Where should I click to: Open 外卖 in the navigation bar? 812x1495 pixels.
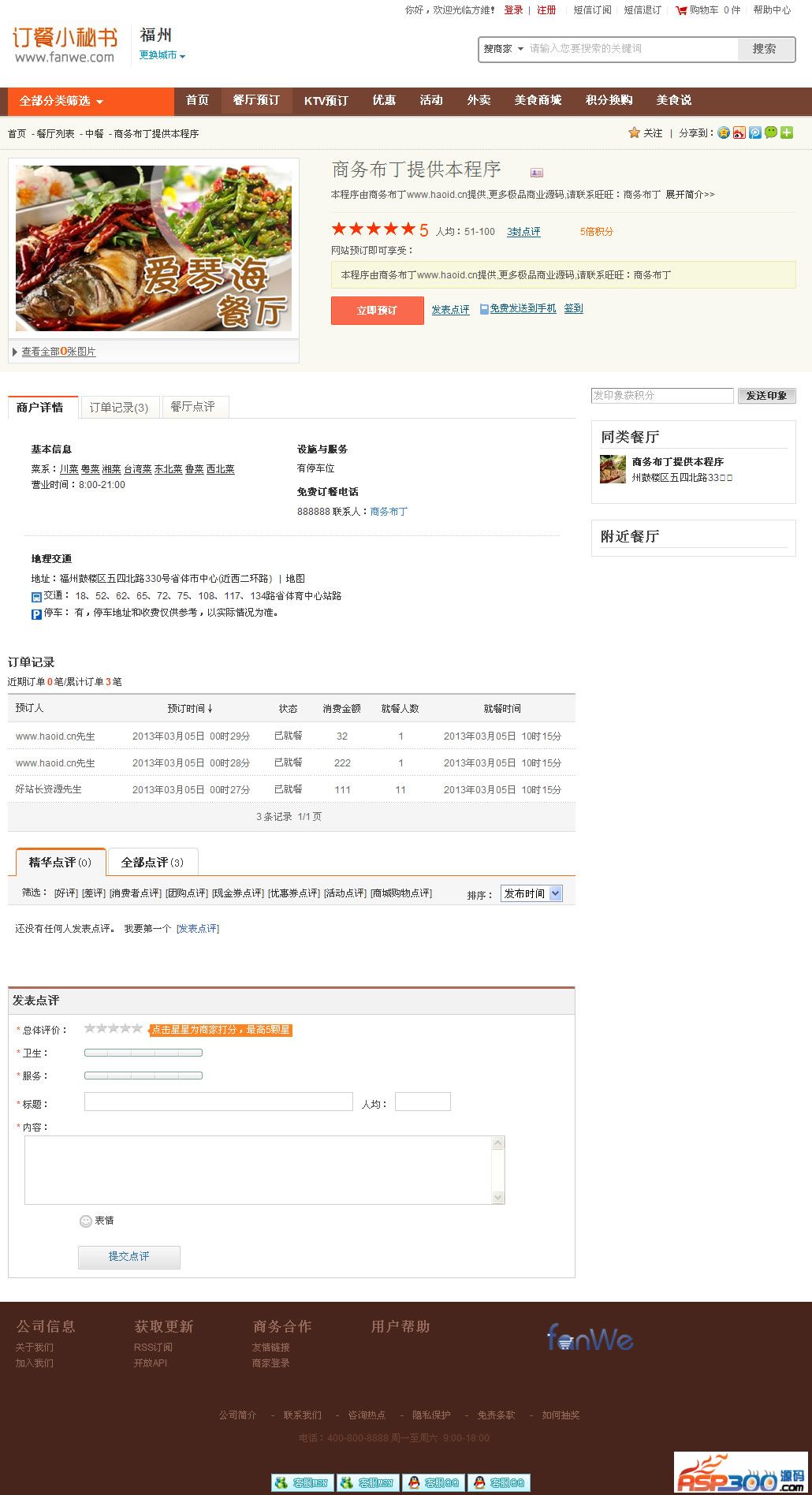tap(479, 101)
